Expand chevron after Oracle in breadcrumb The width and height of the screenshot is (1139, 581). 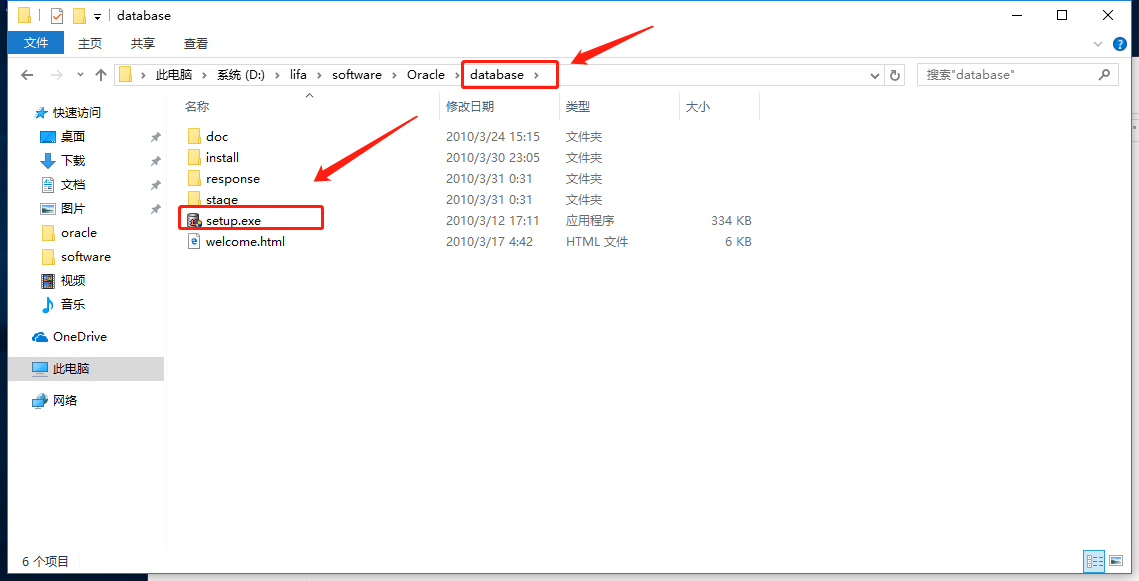tap(458, 75)
